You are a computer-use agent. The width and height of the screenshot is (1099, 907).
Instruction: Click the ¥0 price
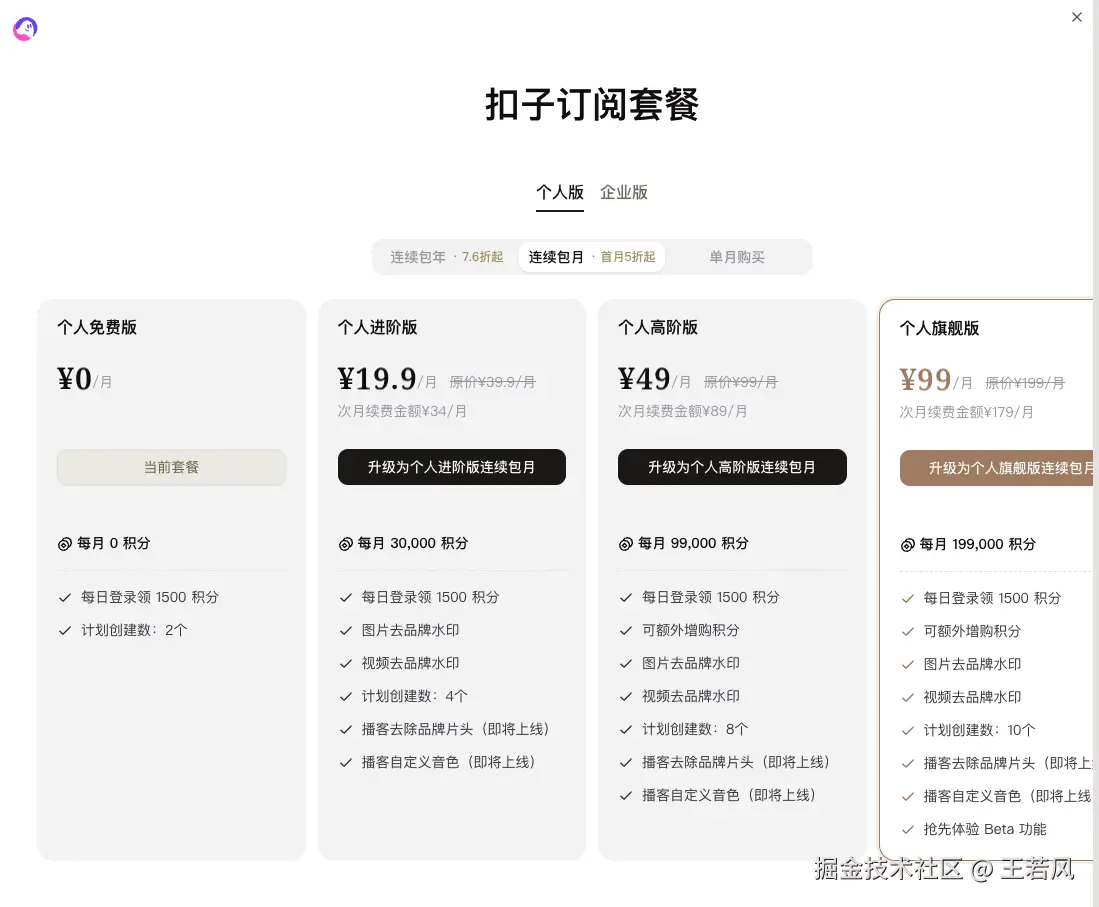click(x=75, y=379)
